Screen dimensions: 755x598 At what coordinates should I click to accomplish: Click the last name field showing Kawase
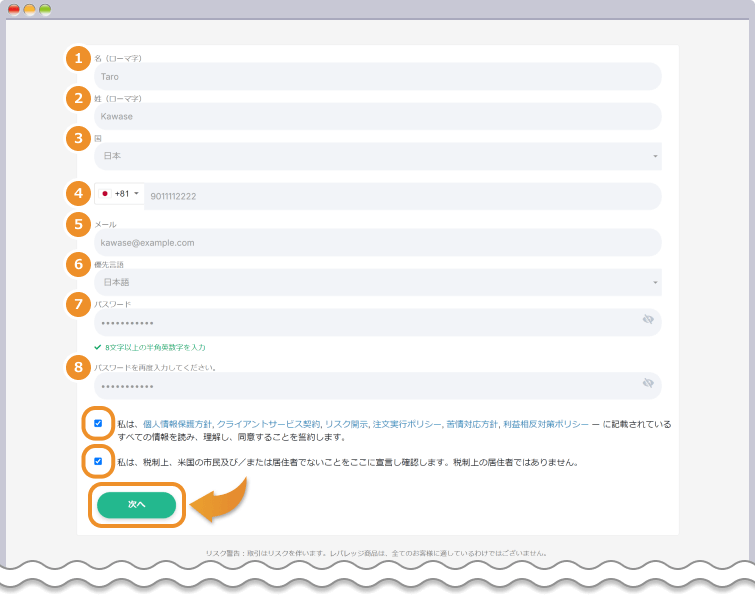click(x=378, y=117)
